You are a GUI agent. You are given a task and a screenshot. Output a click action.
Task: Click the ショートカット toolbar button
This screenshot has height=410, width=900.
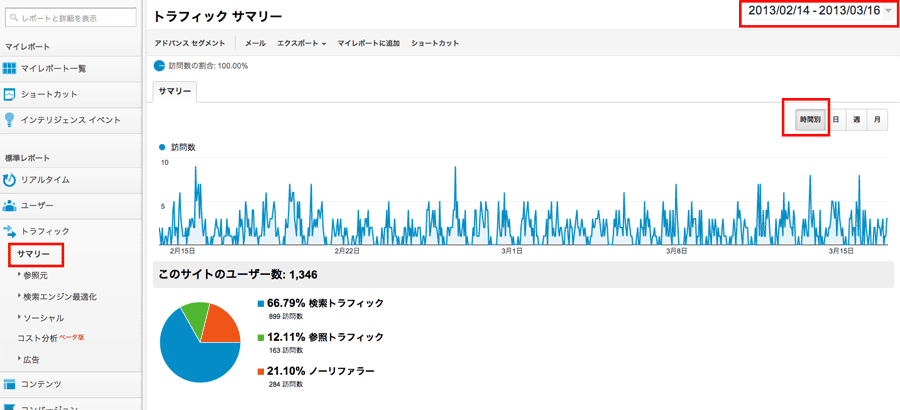click(x=435, y=43)
